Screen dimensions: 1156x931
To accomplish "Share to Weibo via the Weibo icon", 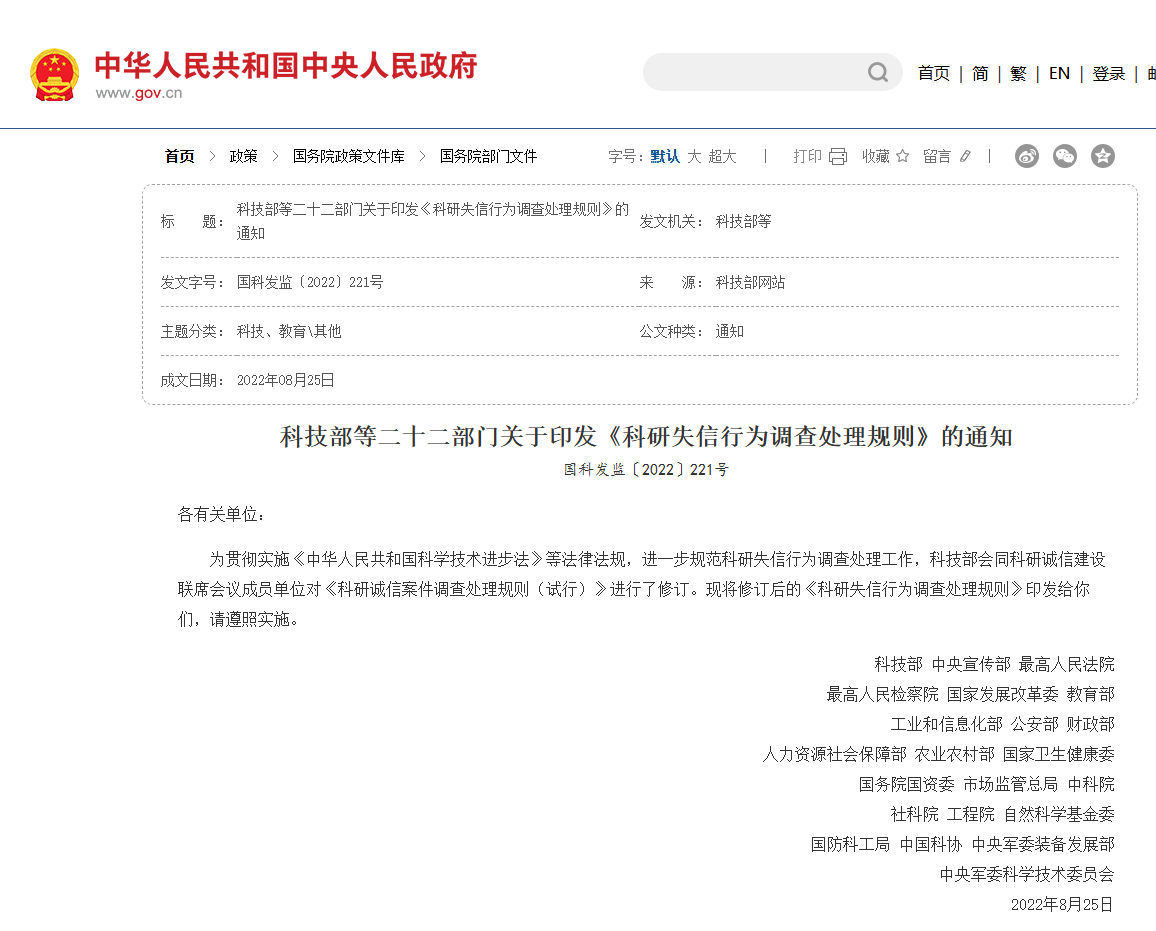I will 1027,156.
